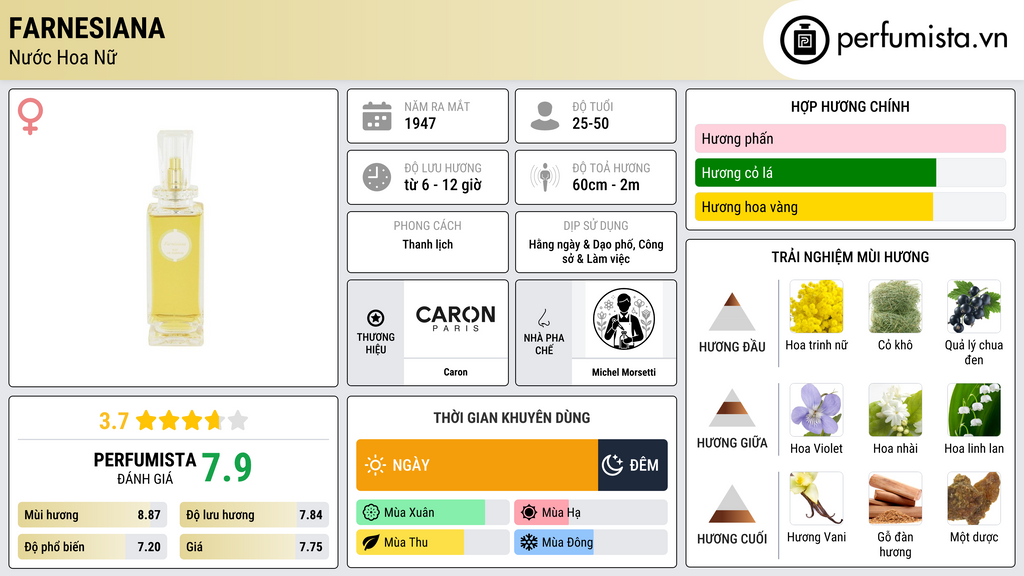Screen dimensions: 1024x576
Task: Click the Hương hoa vàng yellow accord bar
Action: [850, 207]
